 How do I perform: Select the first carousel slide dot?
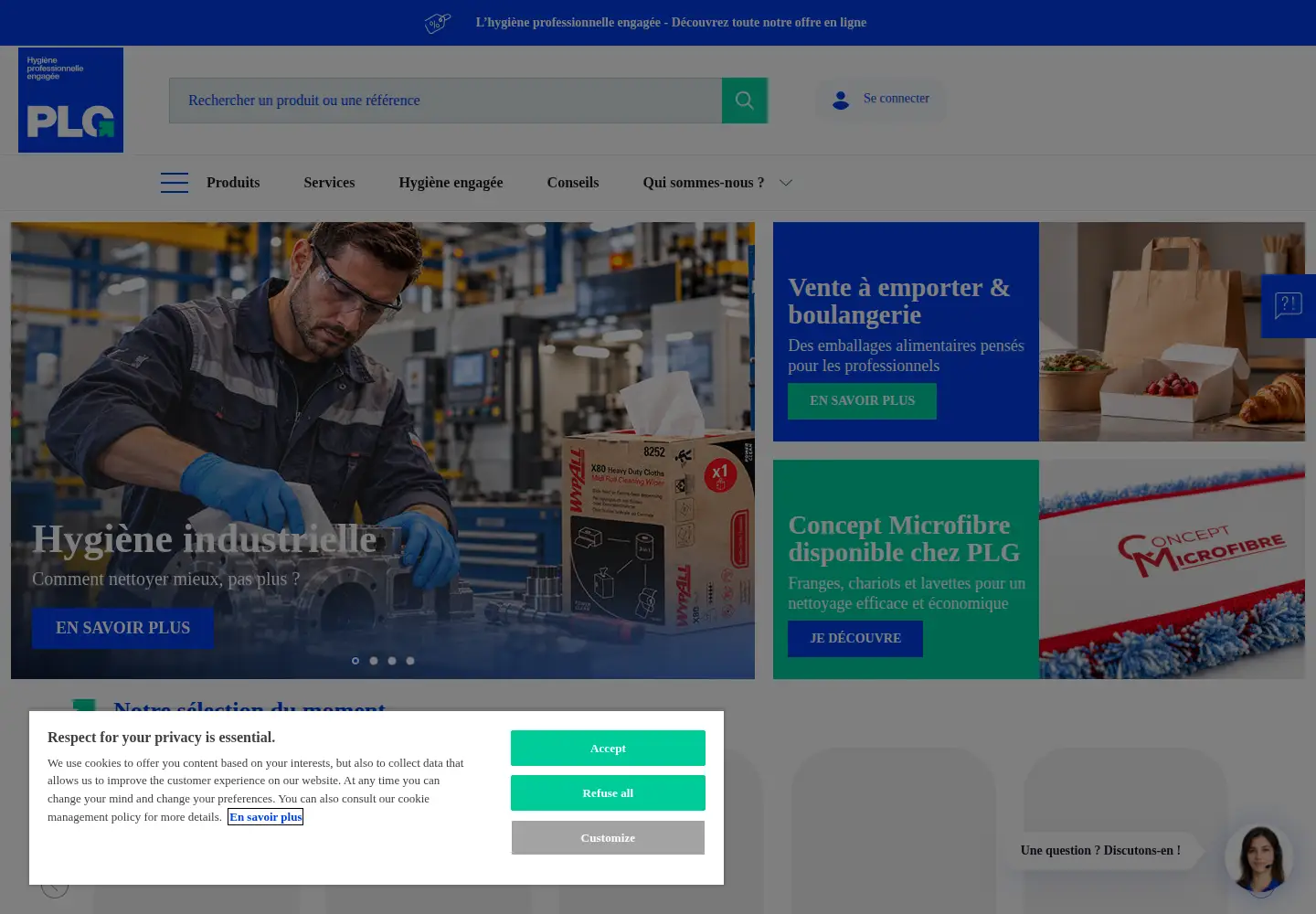[x=356, y=661]
